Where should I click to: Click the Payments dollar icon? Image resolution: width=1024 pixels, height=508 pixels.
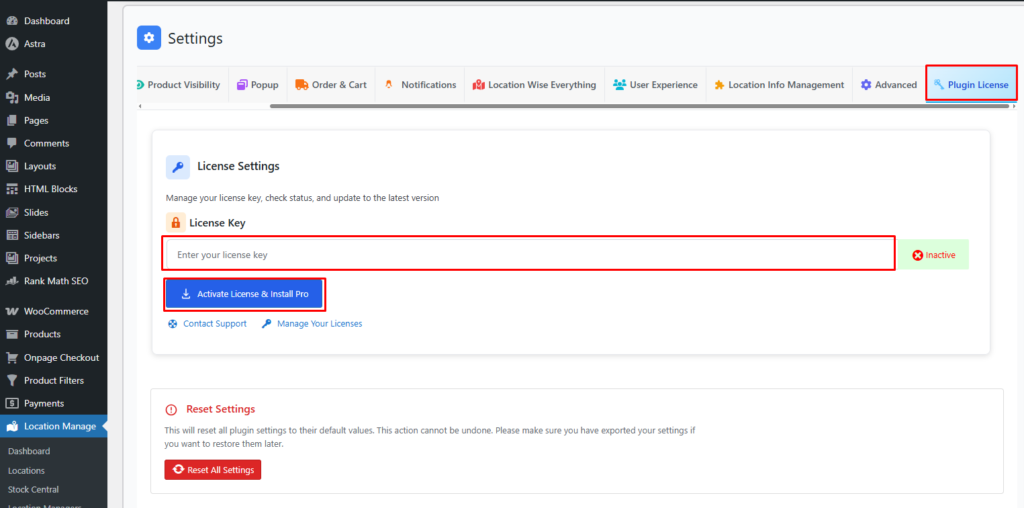coord(12,404)
